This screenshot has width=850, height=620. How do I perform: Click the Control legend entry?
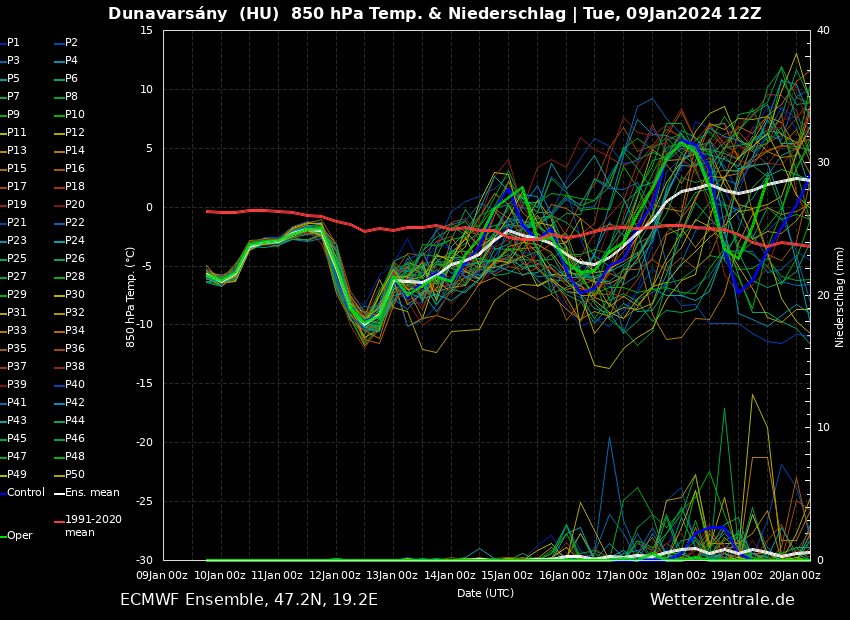pos(26,493)
